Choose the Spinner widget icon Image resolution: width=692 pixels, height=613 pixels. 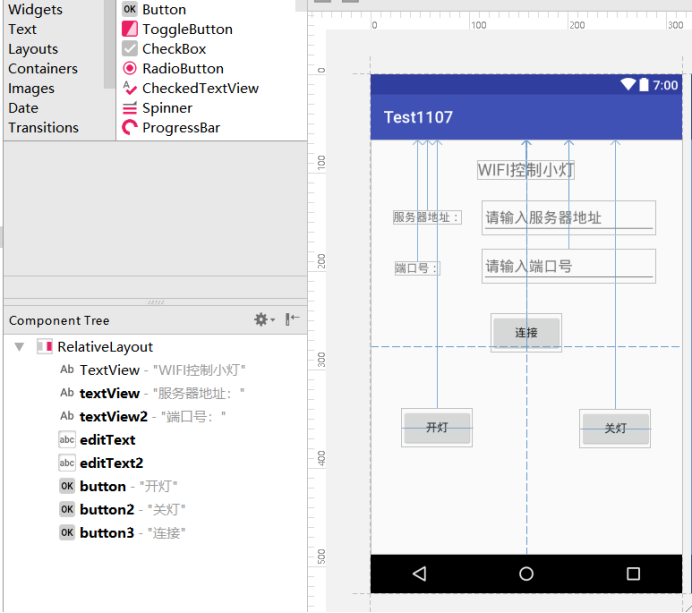129,108
